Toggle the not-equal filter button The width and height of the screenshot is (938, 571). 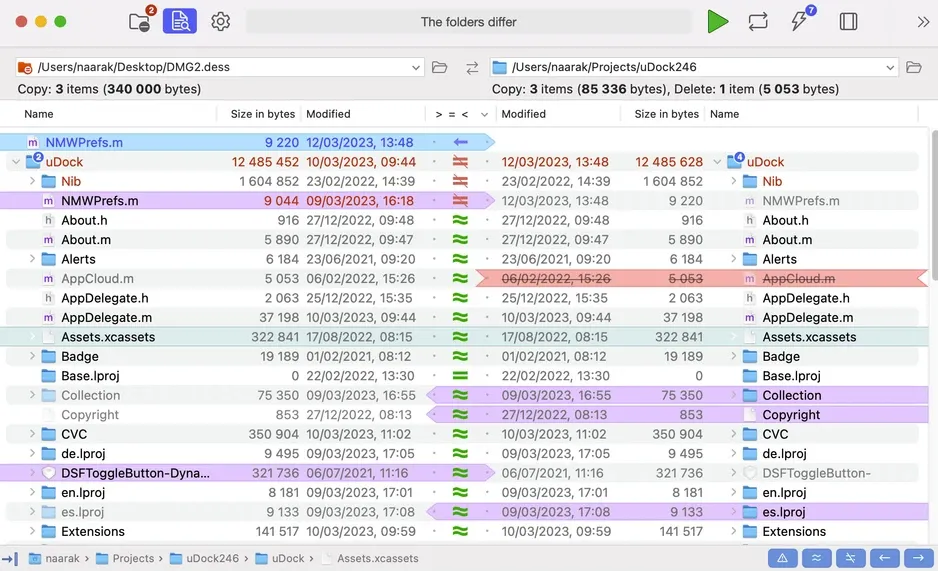(x=851, y=558)
